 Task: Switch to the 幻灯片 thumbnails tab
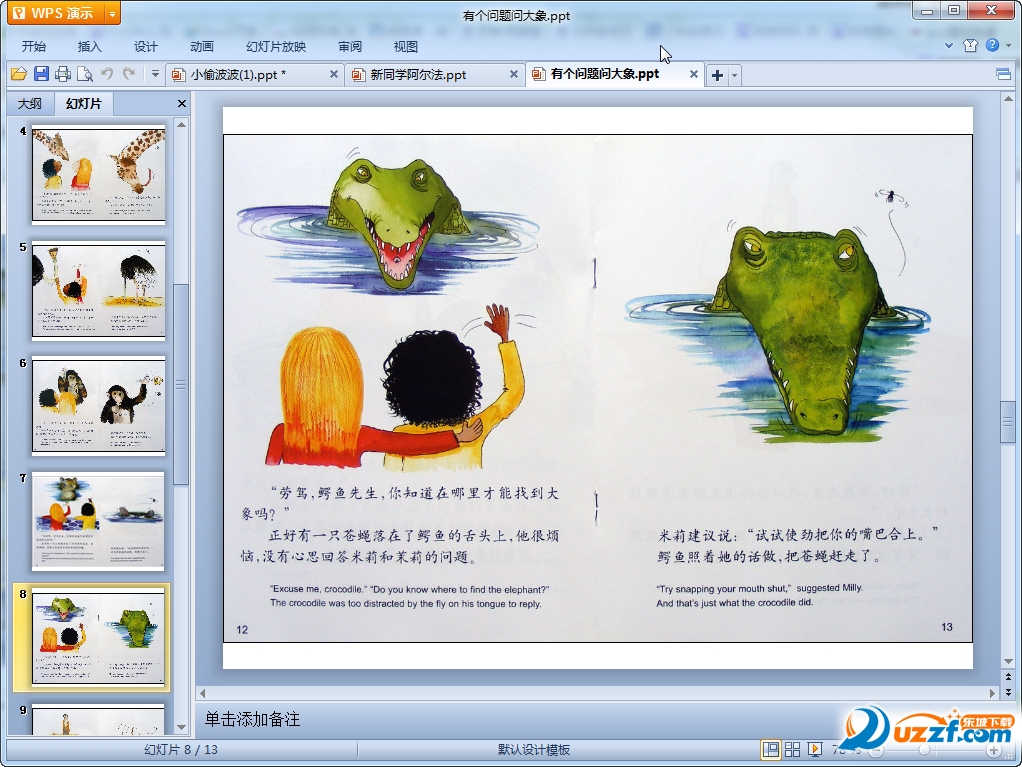coord(84,104)
